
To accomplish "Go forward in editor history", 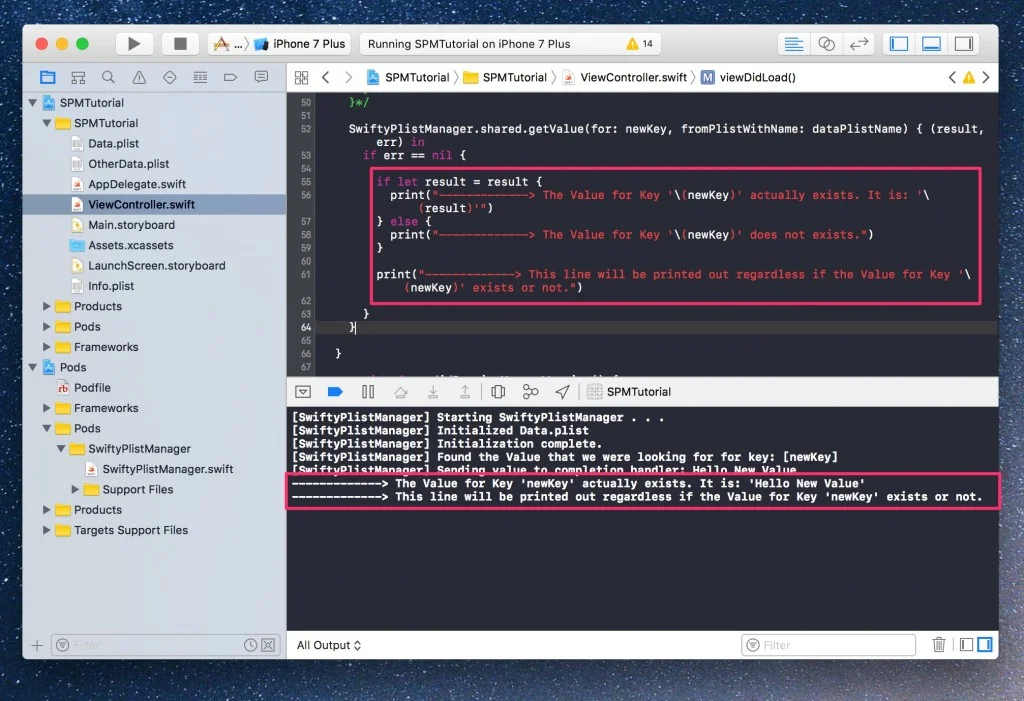I will pos(348,77).
